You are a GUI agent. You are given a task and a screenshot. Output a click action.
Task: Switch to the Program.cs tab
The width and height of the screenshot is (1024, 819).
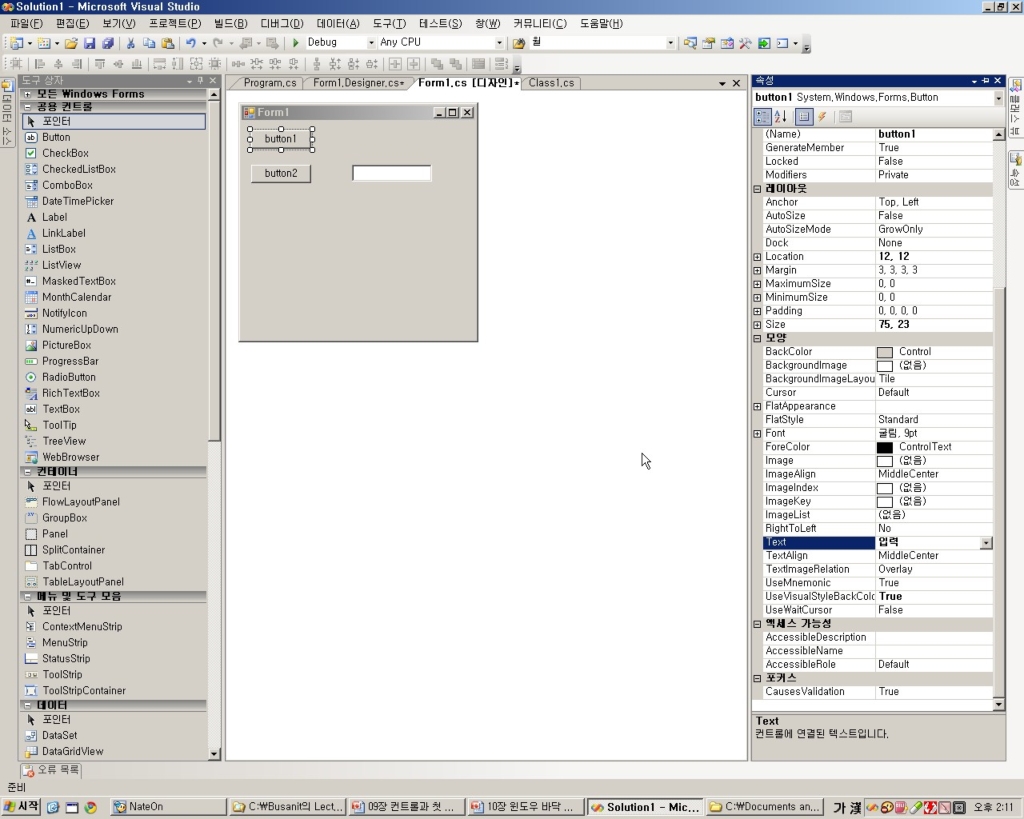pyautogui.click(x=270, y=83)
